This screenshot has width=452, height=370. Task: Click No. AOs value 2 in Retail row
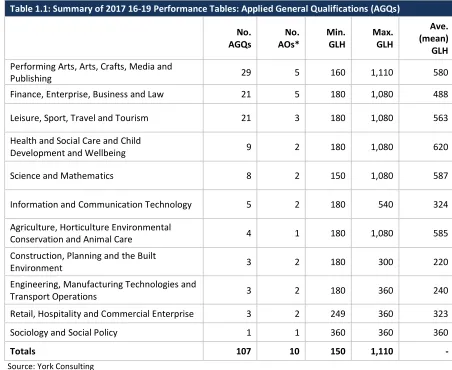click(297, 314)
